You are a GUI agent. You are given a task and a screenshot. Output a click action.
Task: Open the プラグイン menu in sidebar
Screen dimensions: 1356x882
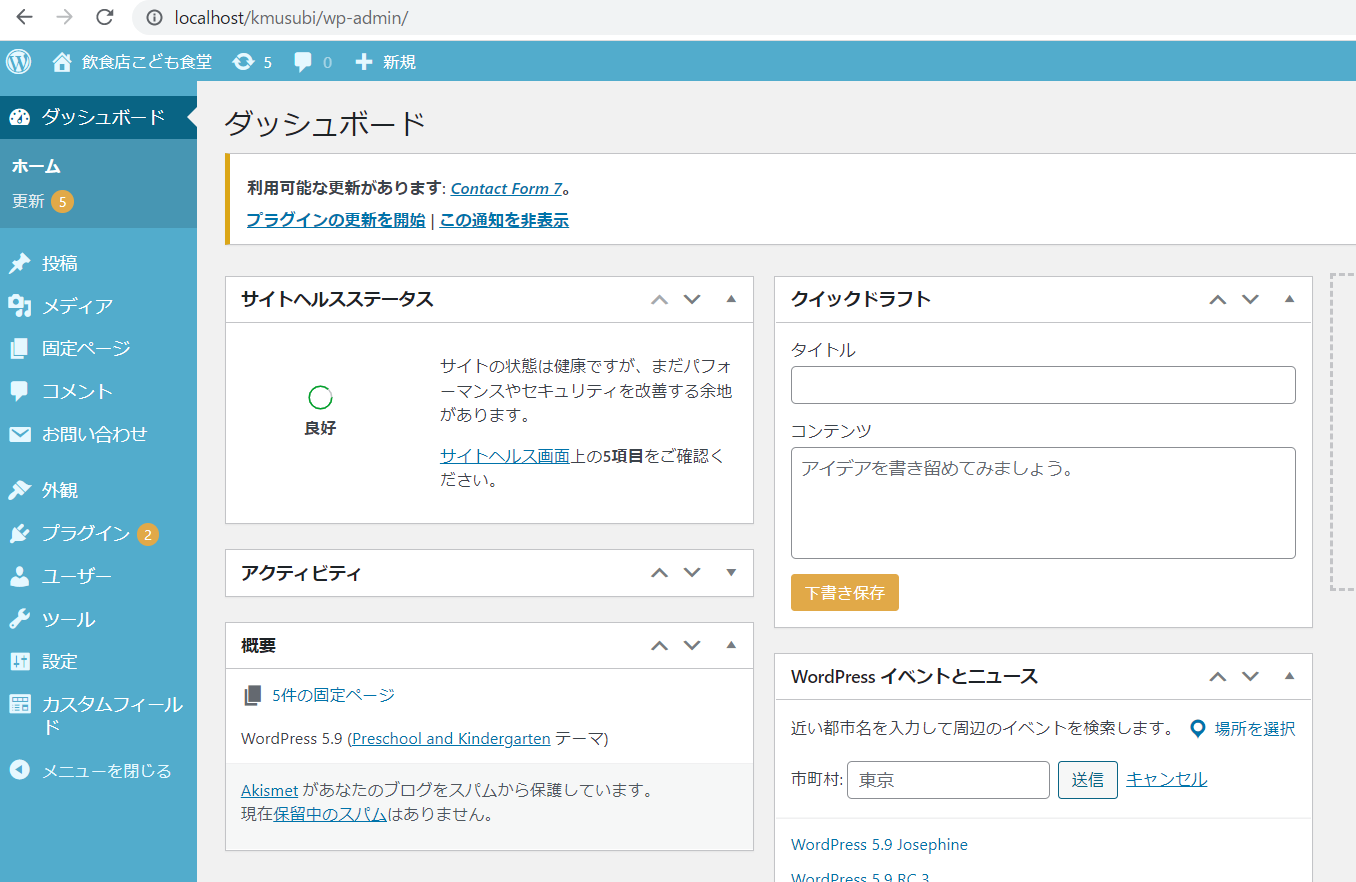point(85,533)
